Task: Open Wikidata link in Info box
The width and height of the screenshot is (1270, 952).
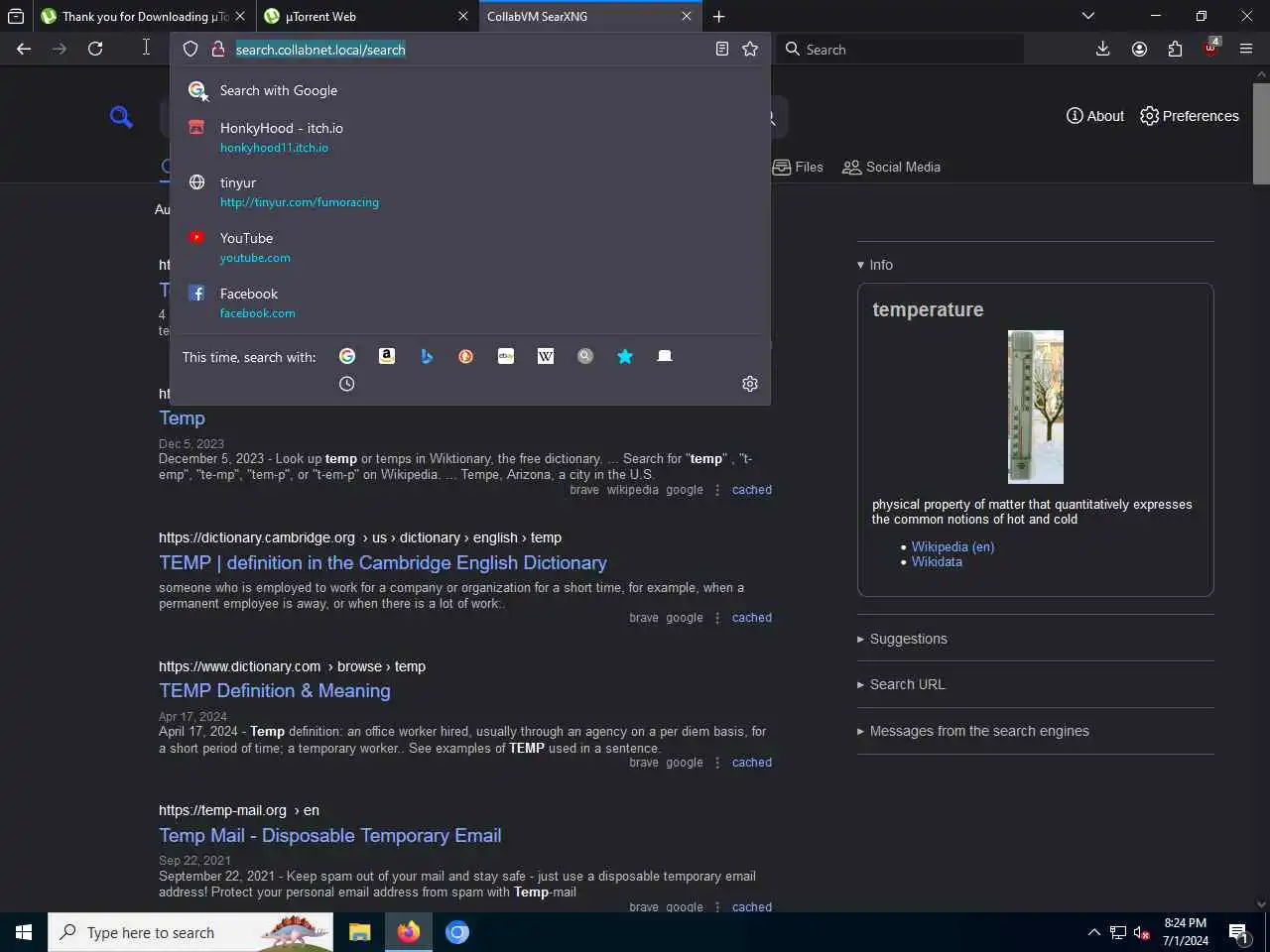Action: 937,561
